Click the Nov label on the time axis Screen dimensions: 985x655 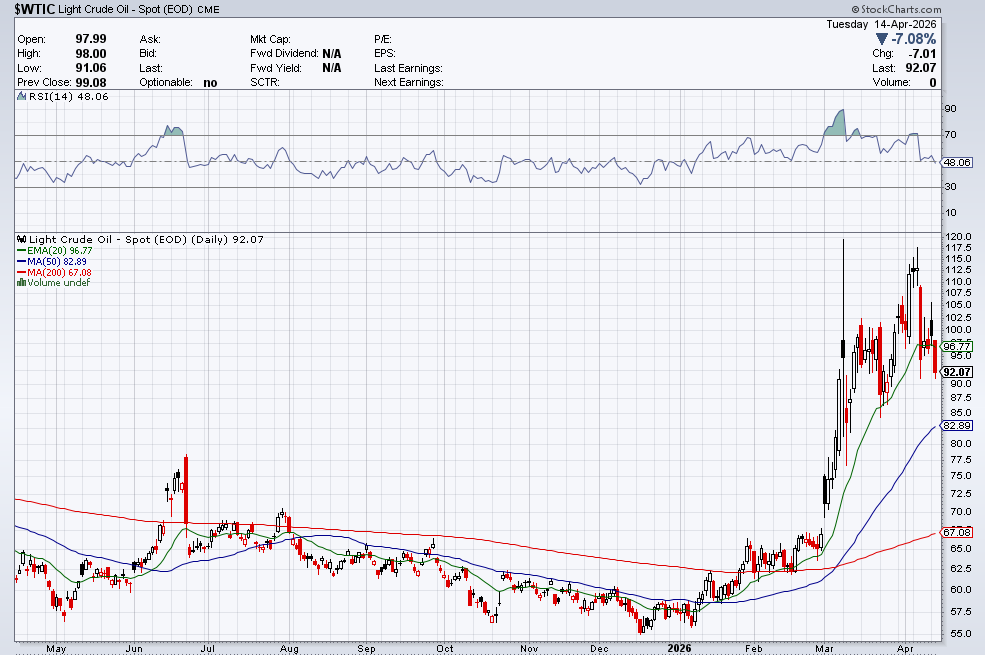click(529, 649)
